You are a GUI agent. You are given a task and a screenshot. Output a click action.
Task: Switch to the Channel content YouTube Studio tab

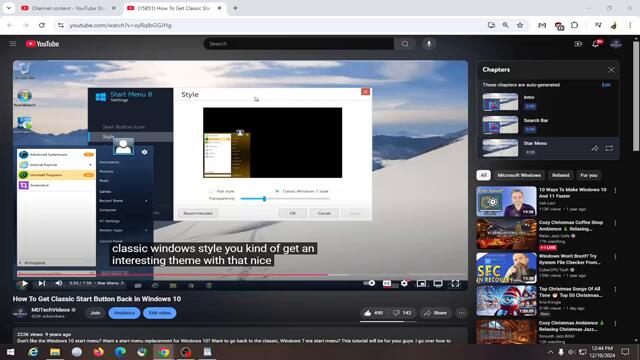69,8
